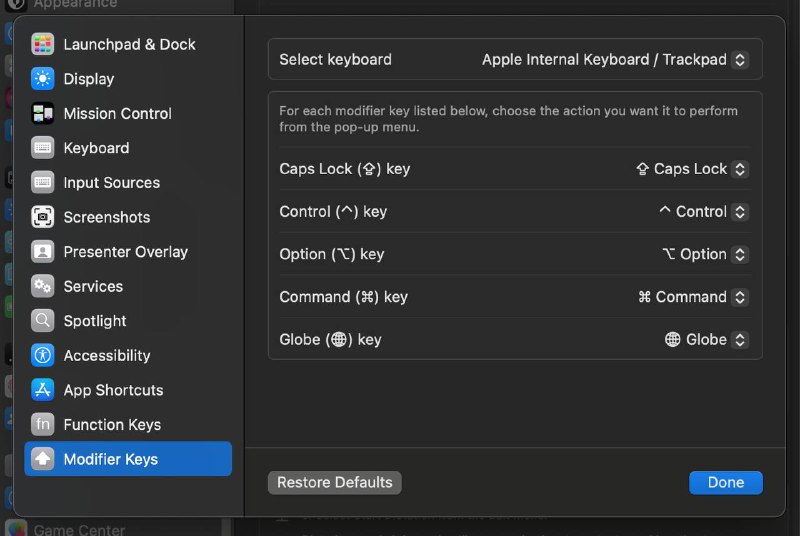
Task: Click the modifier key instructions text
Action: (x=508, y=119)
